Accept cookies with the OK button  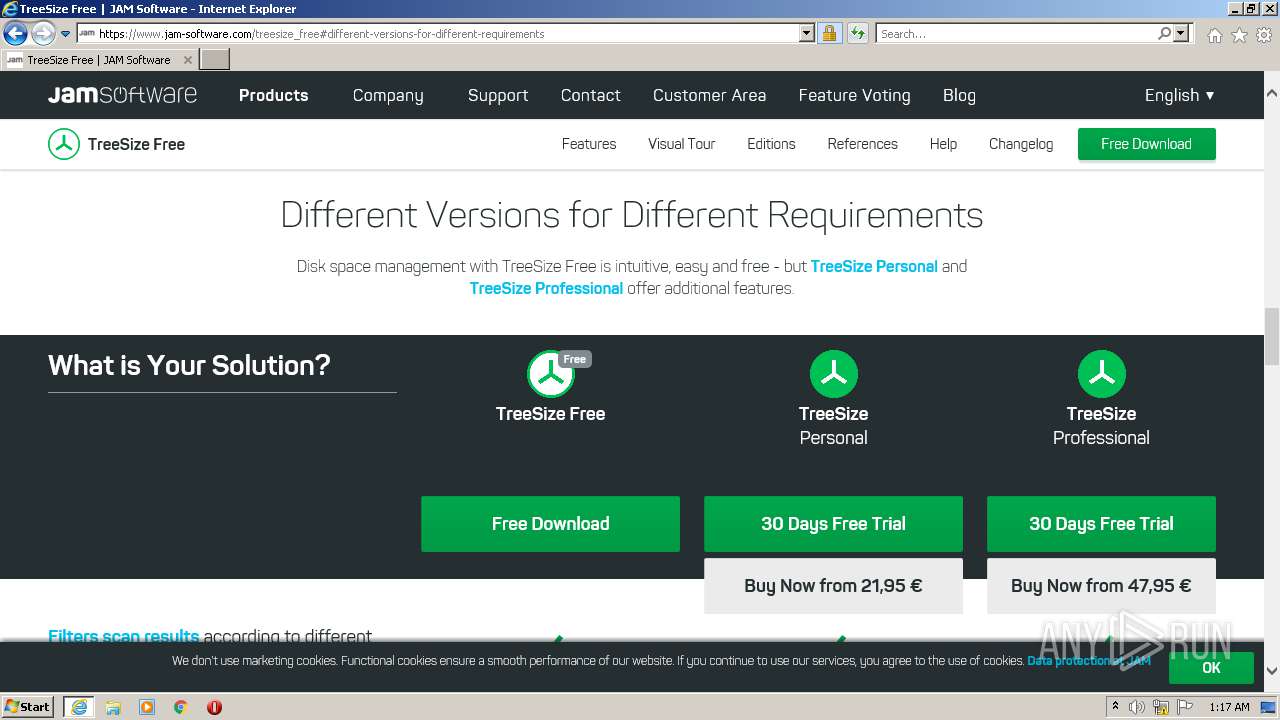point(1211,668)
